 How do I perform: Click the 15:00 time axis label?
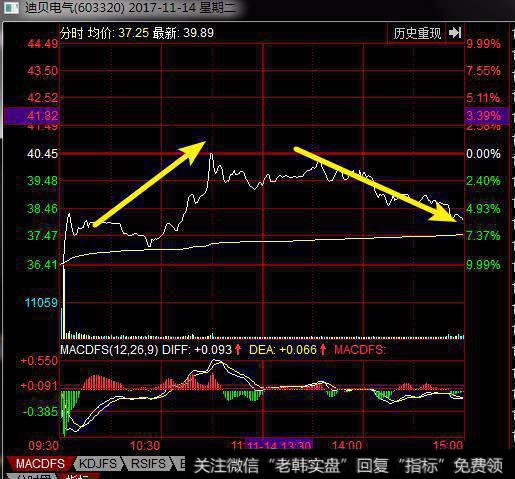click(448, 446)
